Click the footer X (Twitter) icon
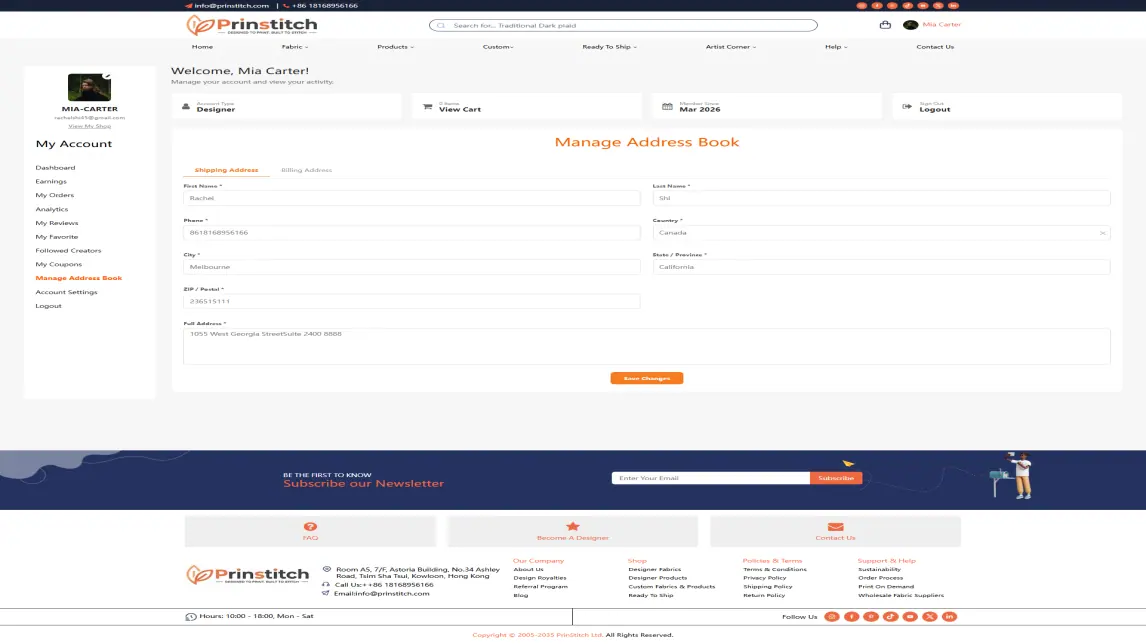The width and height of the screenshot is (1146, 644). [x=930, y=616]
